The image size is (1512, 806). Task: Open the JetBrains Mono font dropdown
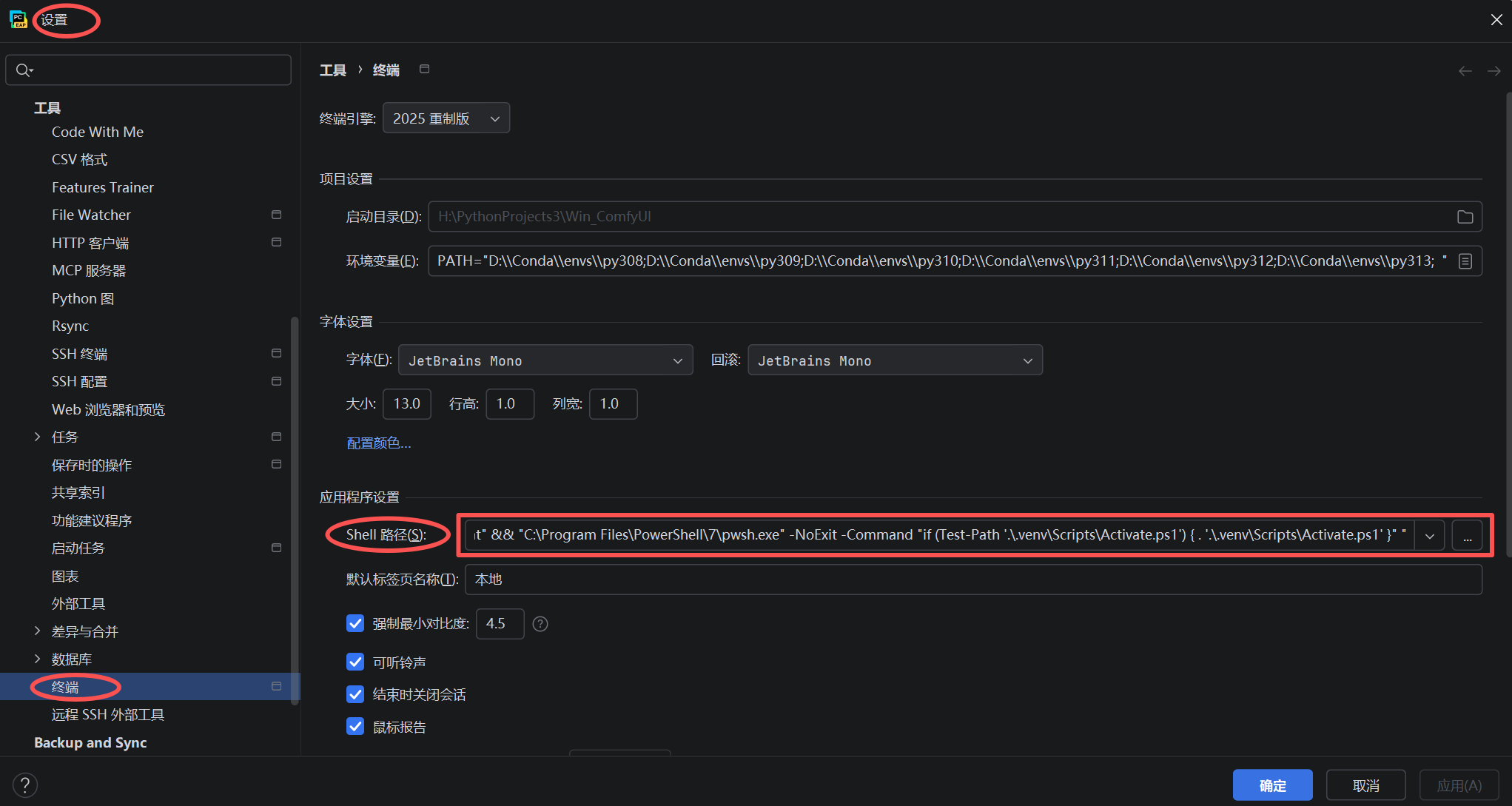pos(545,360)
